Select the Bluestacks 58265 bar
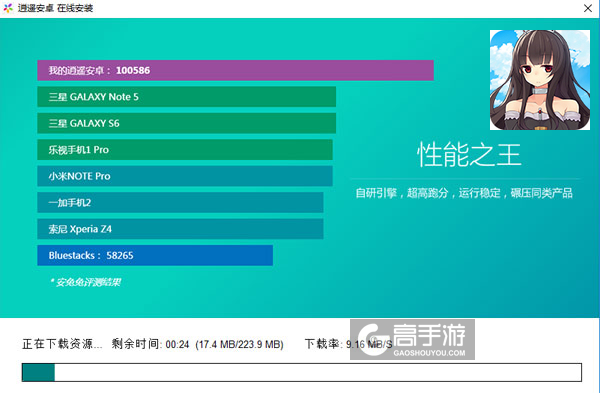 click(x=155, y=255)
